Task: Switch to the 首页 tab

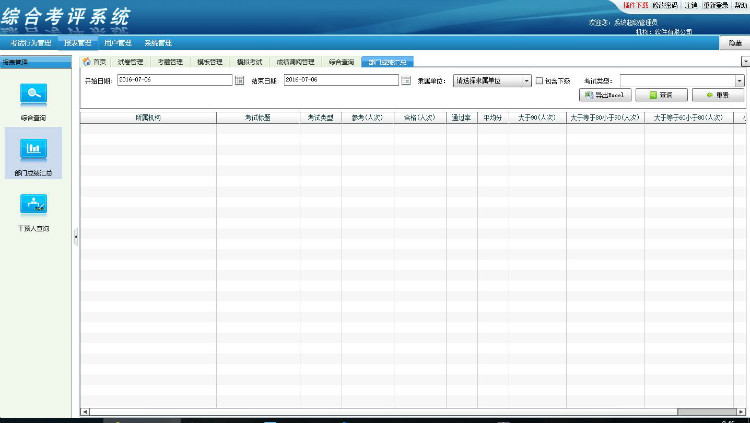Action: (96, 62)
